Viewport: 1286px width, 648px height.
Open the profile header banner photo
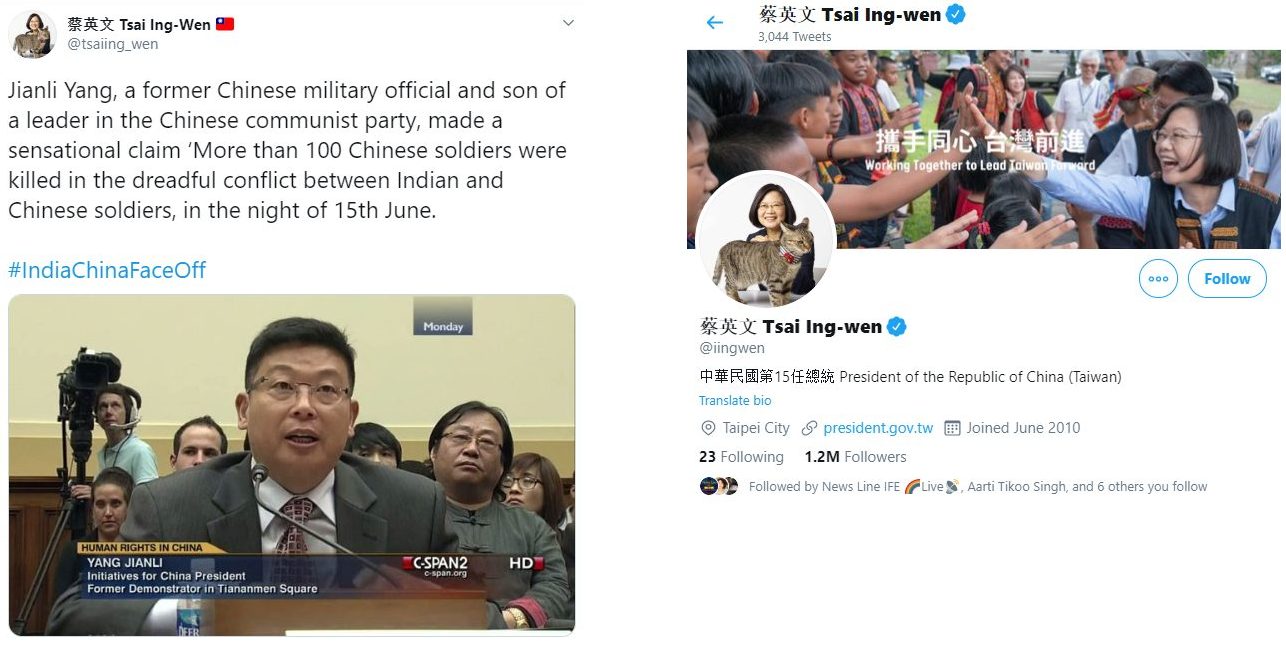point(983,150)
